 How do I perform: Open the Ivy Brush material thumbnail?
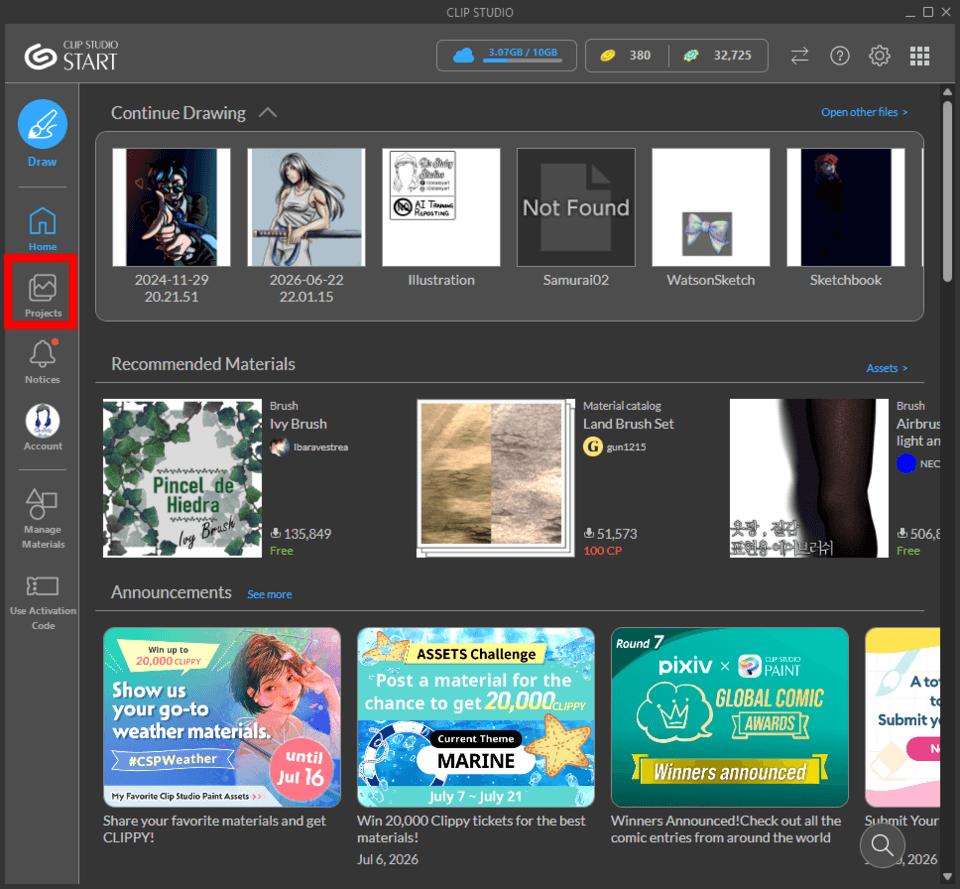tap(182, 478)
